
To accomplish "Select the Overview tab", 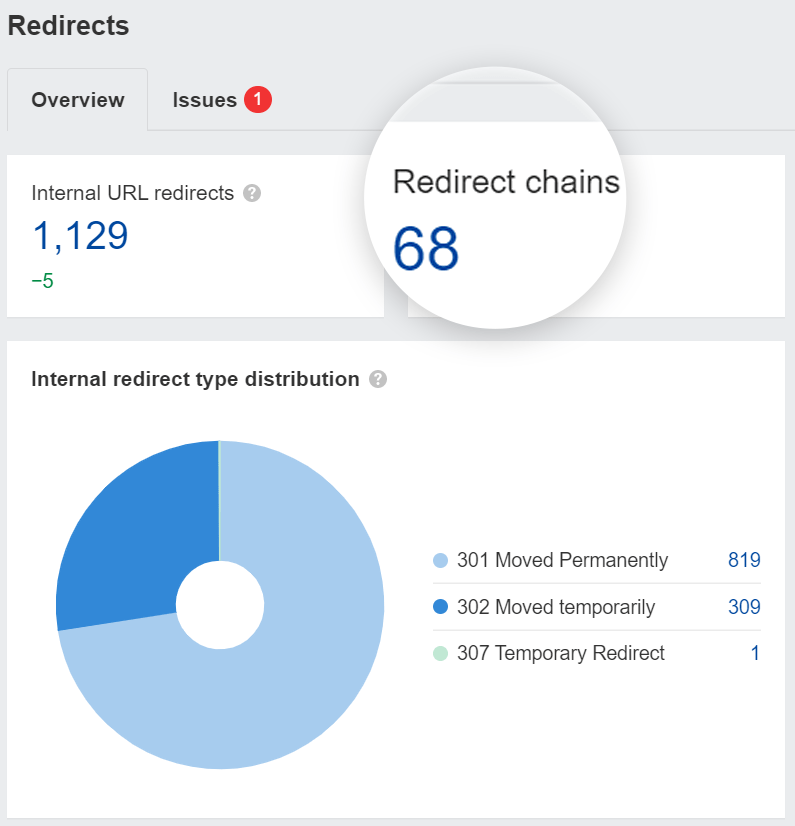I will coord(77,100).
